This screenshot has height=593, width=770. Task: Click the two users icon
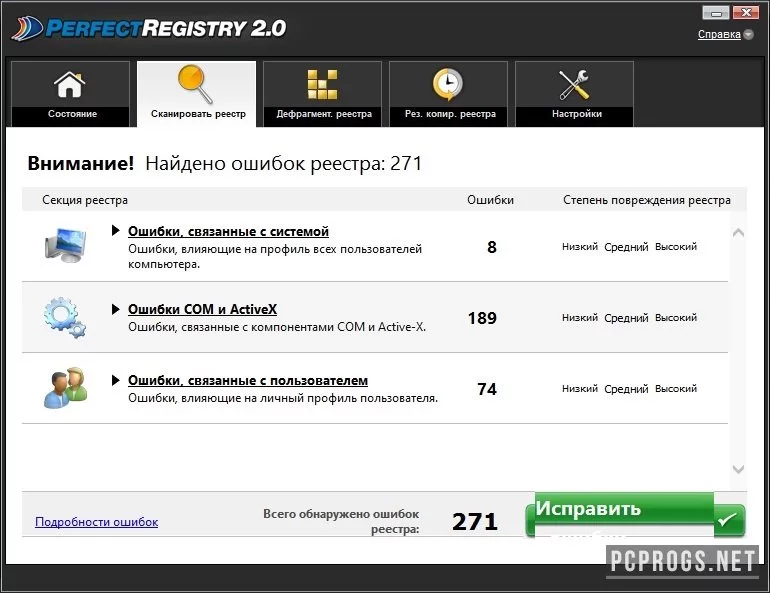[66, 388]
